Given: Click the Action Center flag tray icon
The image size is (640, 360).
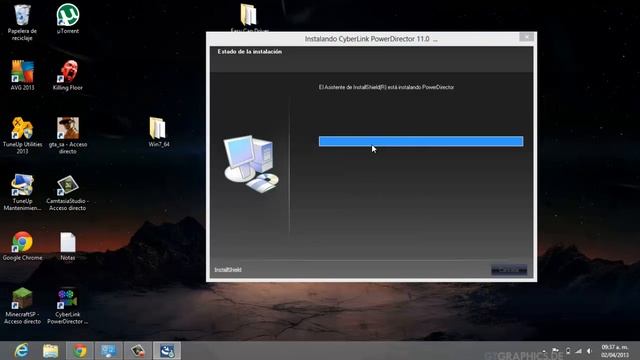Looking at the screenshot, I should click(556, 351).
